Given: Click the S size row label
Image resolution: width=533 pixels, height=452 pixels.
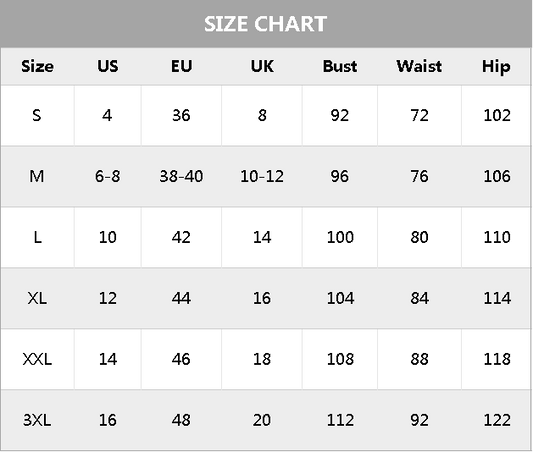Looking at the screenshot, I should tap(37, 116).
